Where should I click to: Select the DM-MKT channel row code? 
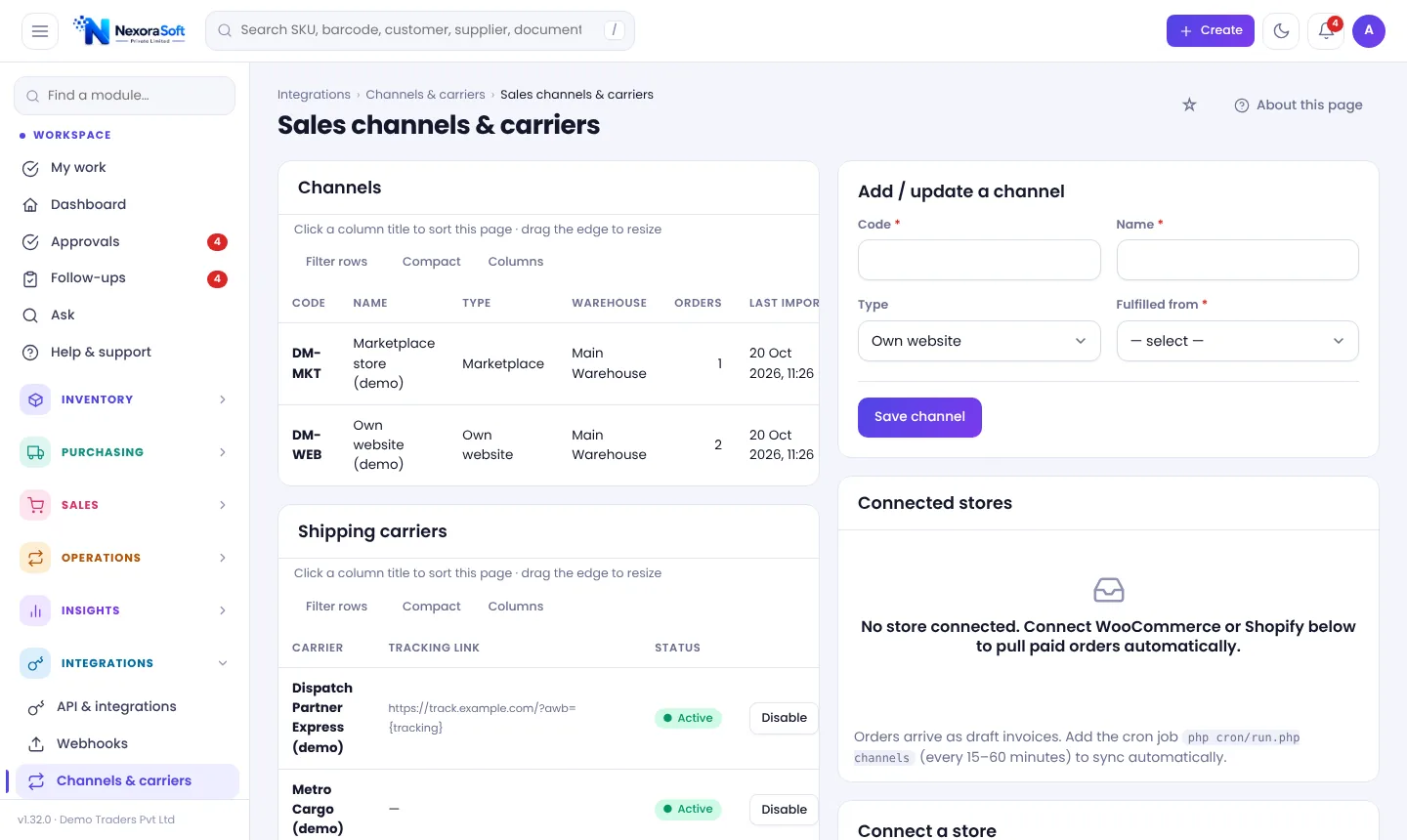307,363
